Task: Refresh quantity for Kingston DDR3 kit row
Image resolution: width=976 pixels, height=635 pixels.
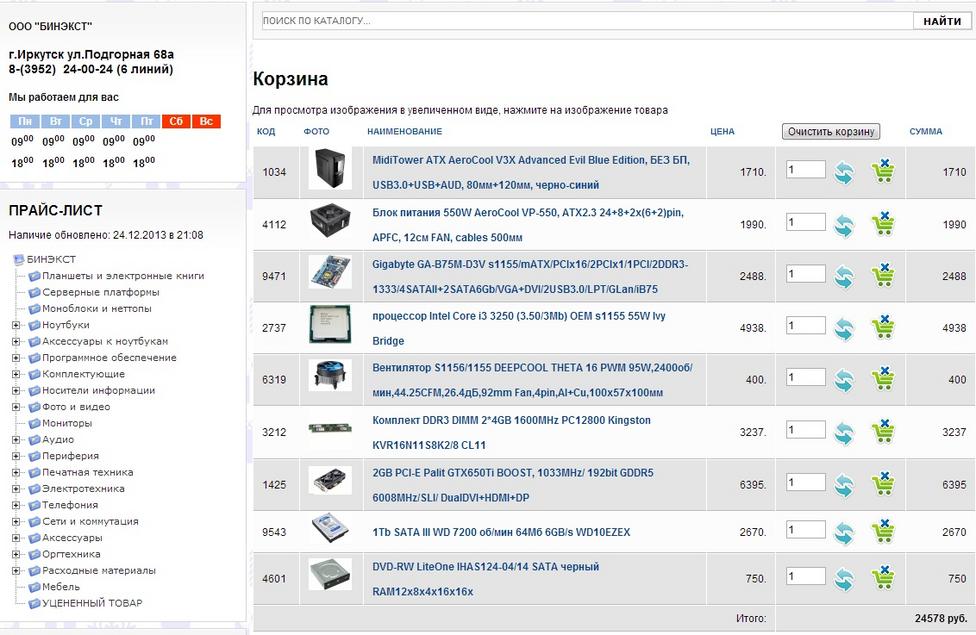Action: (844, 433)
